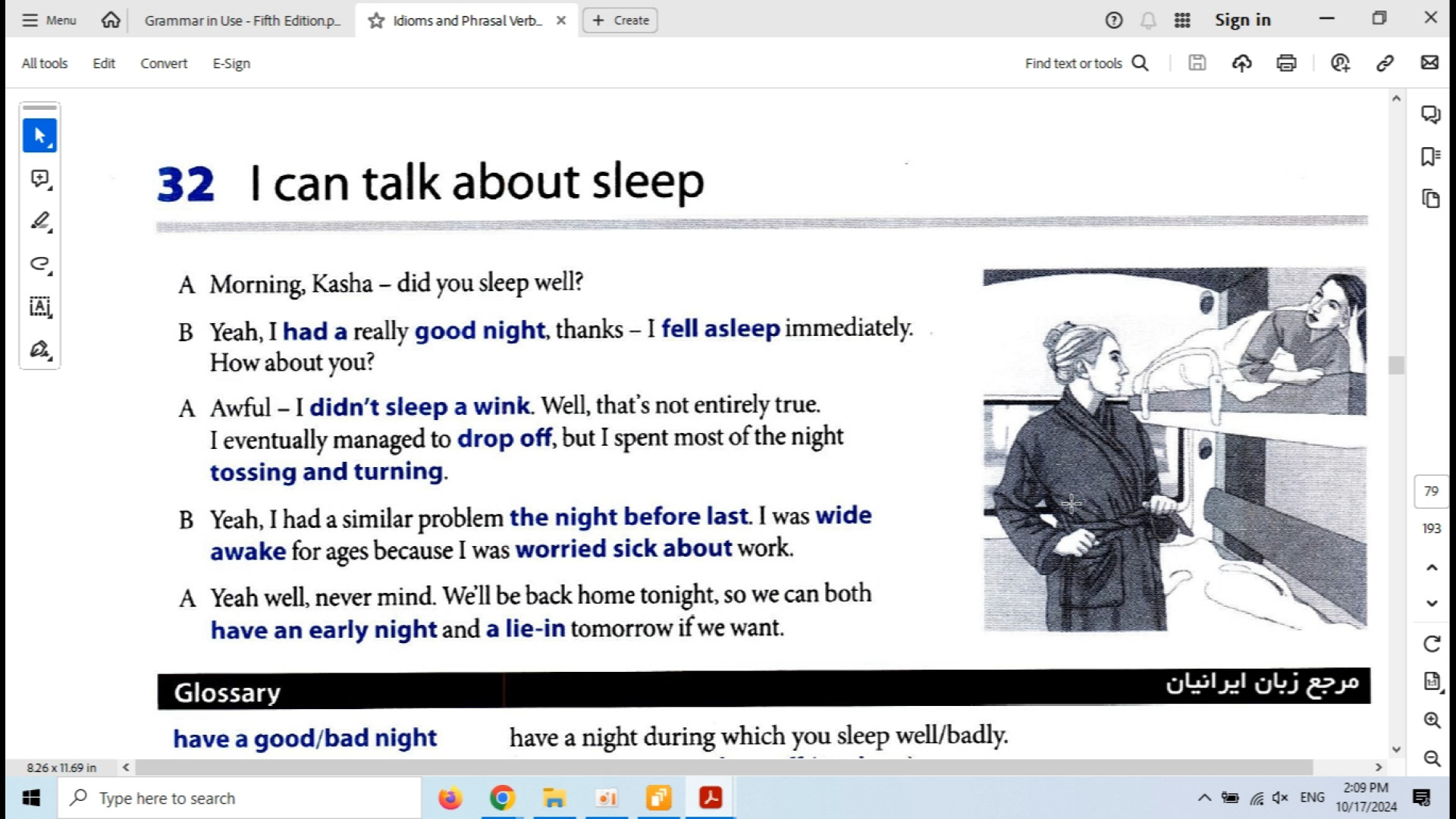Viewport: 1456px width, 819px height.
Task: Go to previous page arrow
Action: tap(1432, 568)
